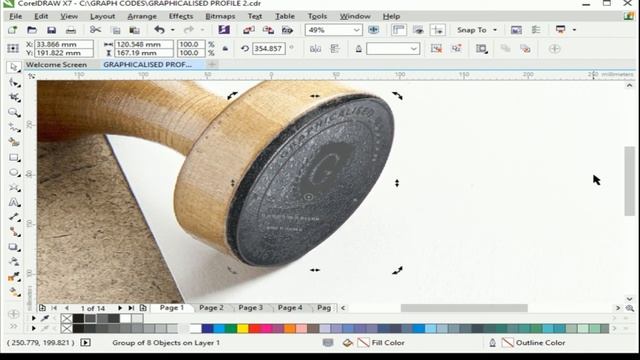Select the Crop tool in the toolbox

coord(14,98)
